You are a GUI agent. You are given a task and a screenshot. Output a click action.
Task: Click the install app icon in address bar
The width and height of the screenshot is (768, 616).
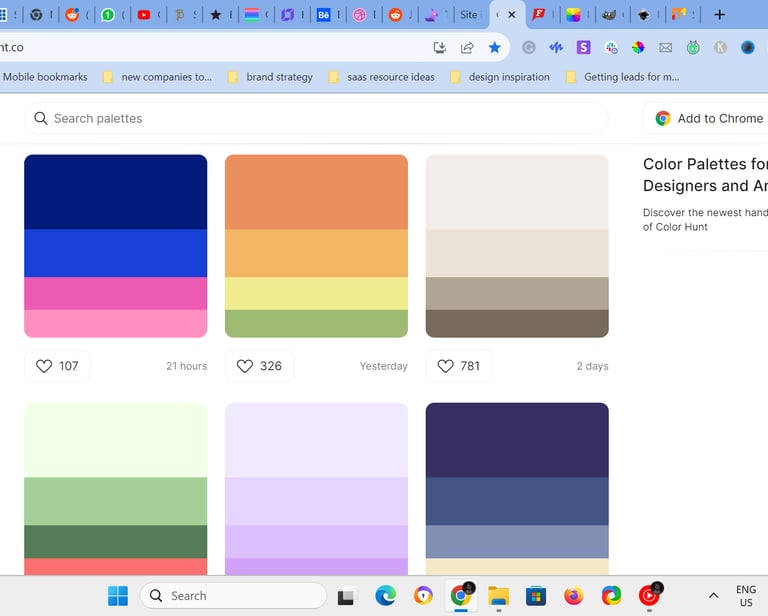click(439, 47)
